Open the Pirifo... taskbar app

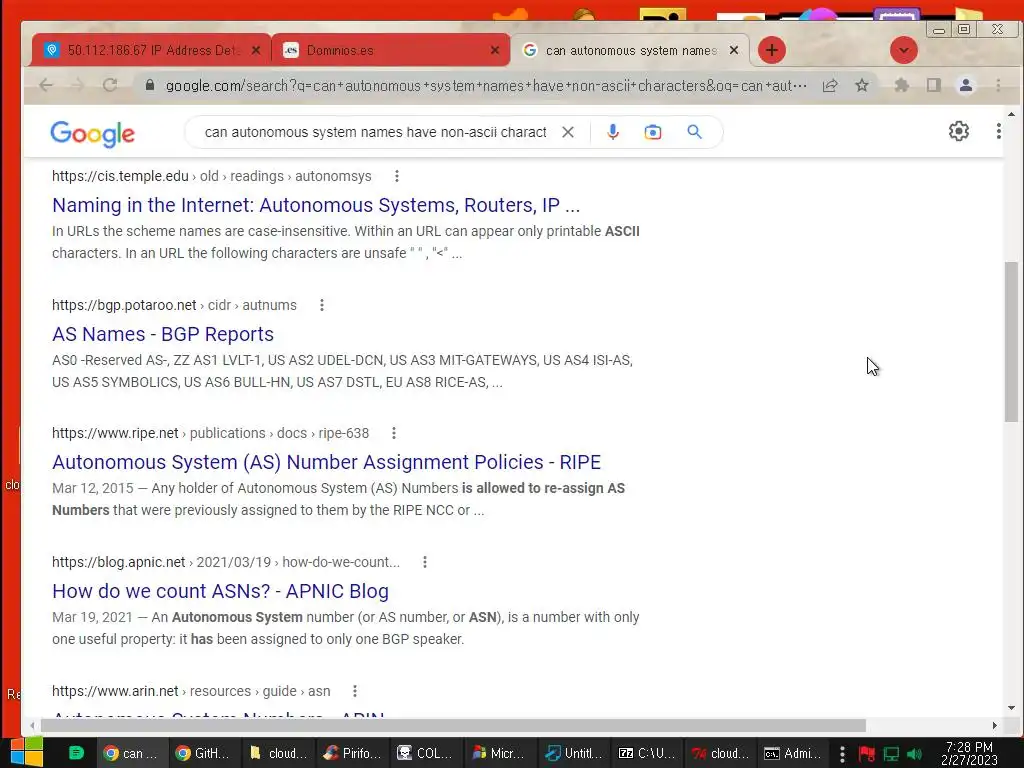(352, 754)
